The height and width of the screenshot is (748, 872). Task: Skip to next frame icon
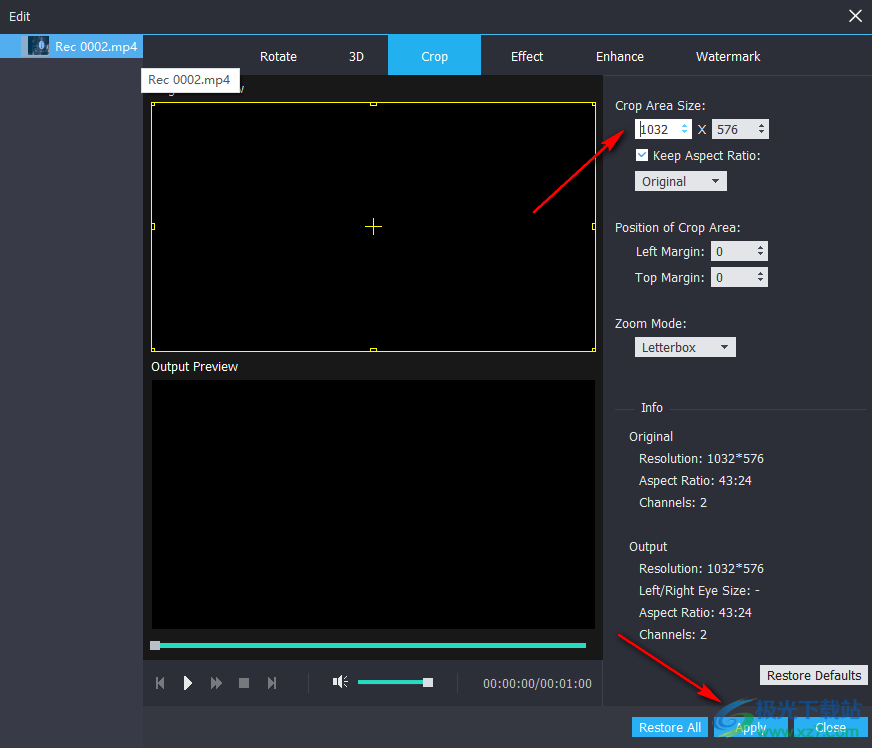(272, 683)
